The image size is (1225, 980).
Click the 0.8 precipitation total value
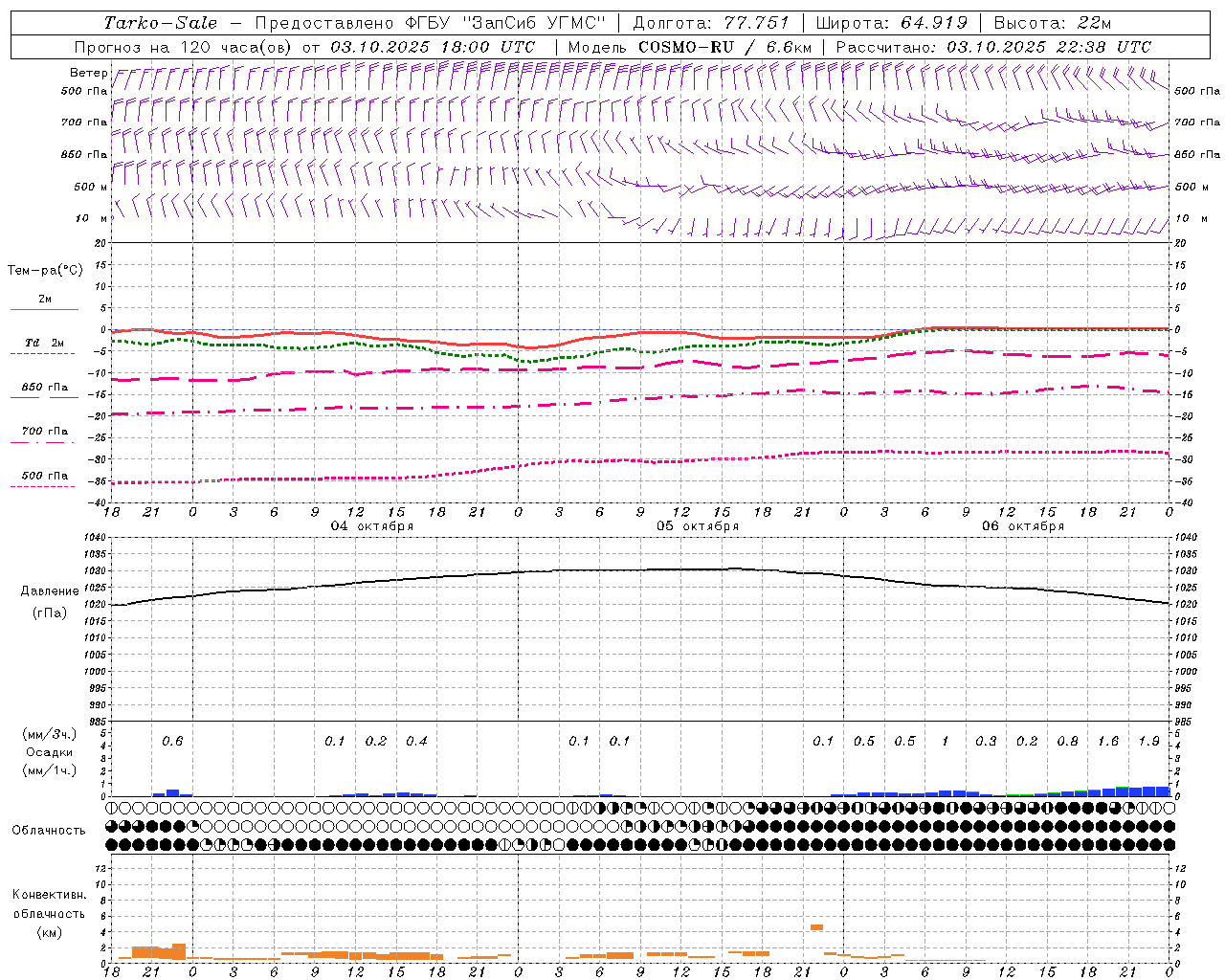[1067, 742]
